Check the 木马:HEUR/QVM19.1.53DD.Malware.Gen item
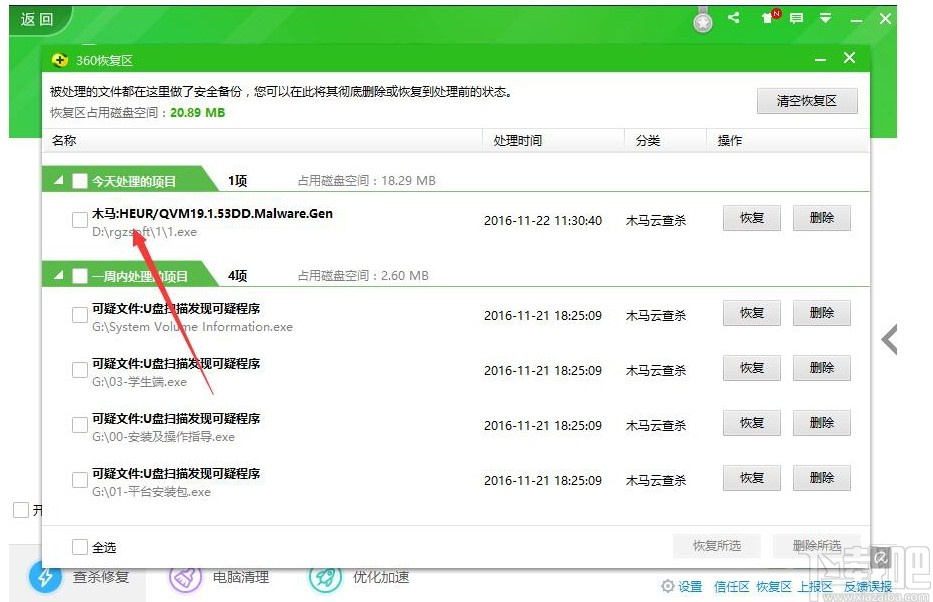 (x=78, y=220)
